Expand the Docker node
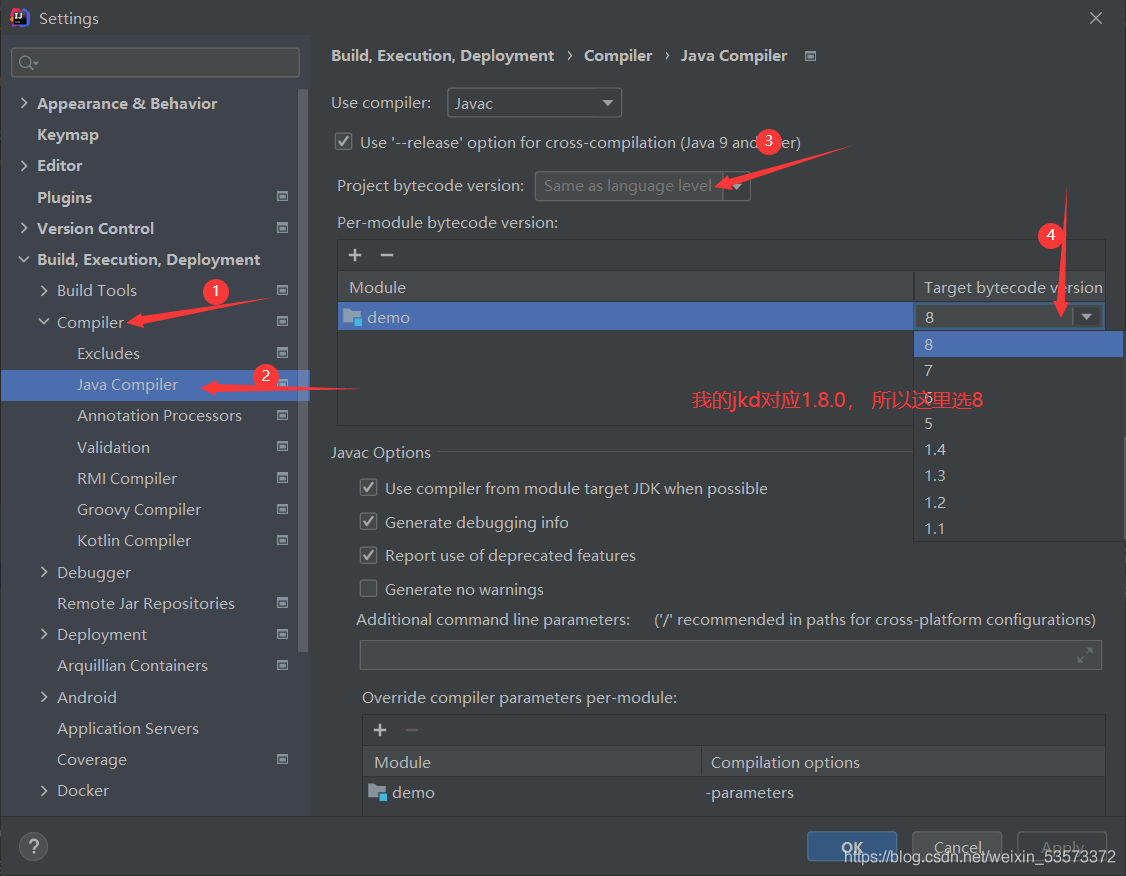 [44, 791]
